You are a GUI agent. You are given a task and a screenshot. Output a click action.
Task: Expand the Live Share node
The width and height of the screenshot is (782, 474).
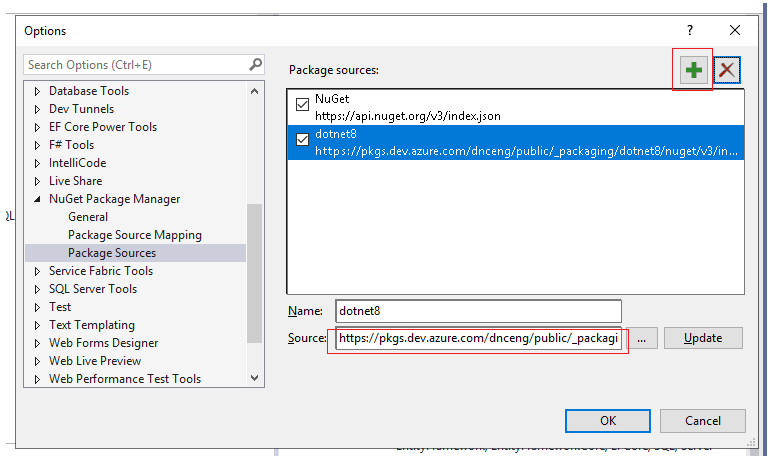coord(37,181)
